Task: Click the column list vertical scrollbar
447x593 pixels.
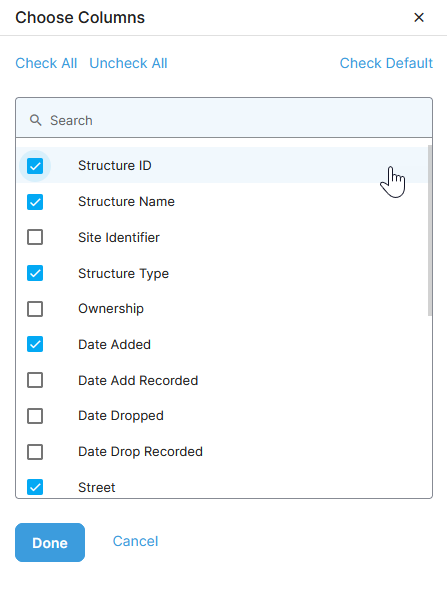Action: tap(430, 231)
